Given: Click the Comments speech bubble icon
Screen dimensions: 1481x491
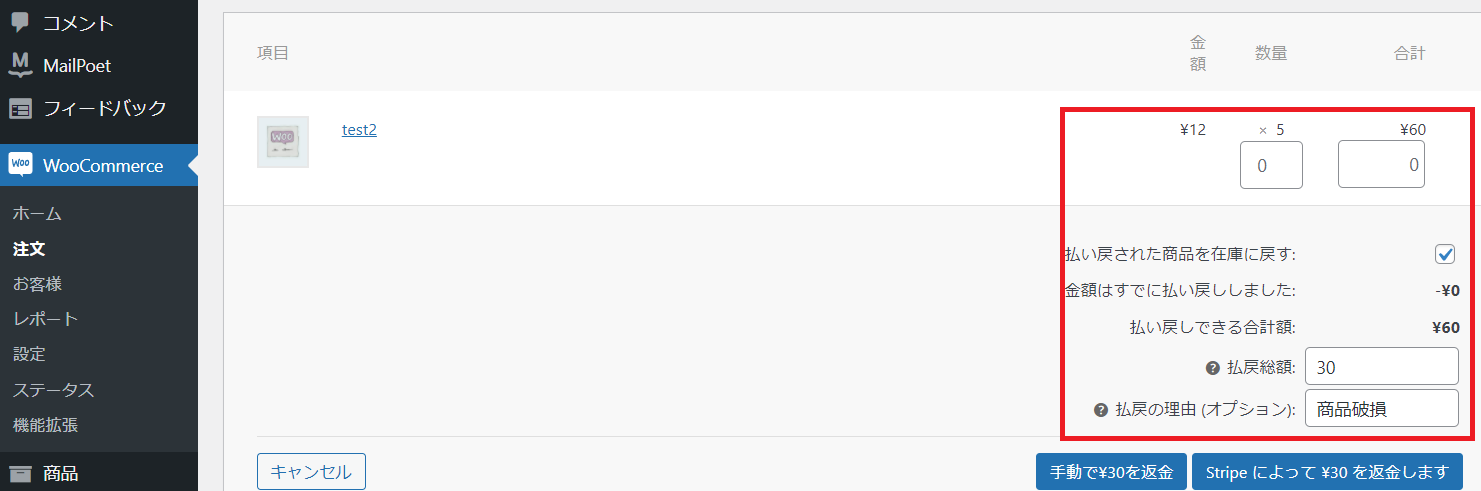Looking at the screenshot, I should point(20,22).
